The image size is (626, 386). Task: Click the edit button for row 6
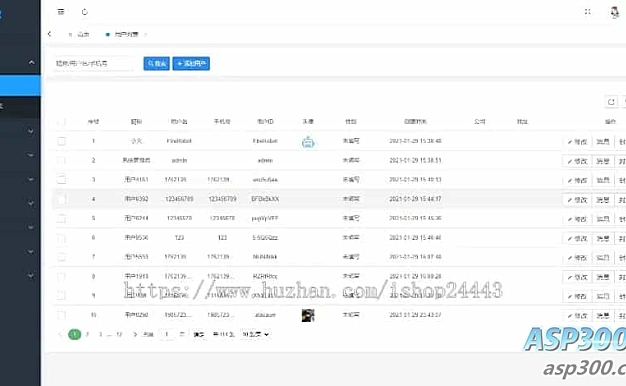pyautogui.click(x=577, y=239)
